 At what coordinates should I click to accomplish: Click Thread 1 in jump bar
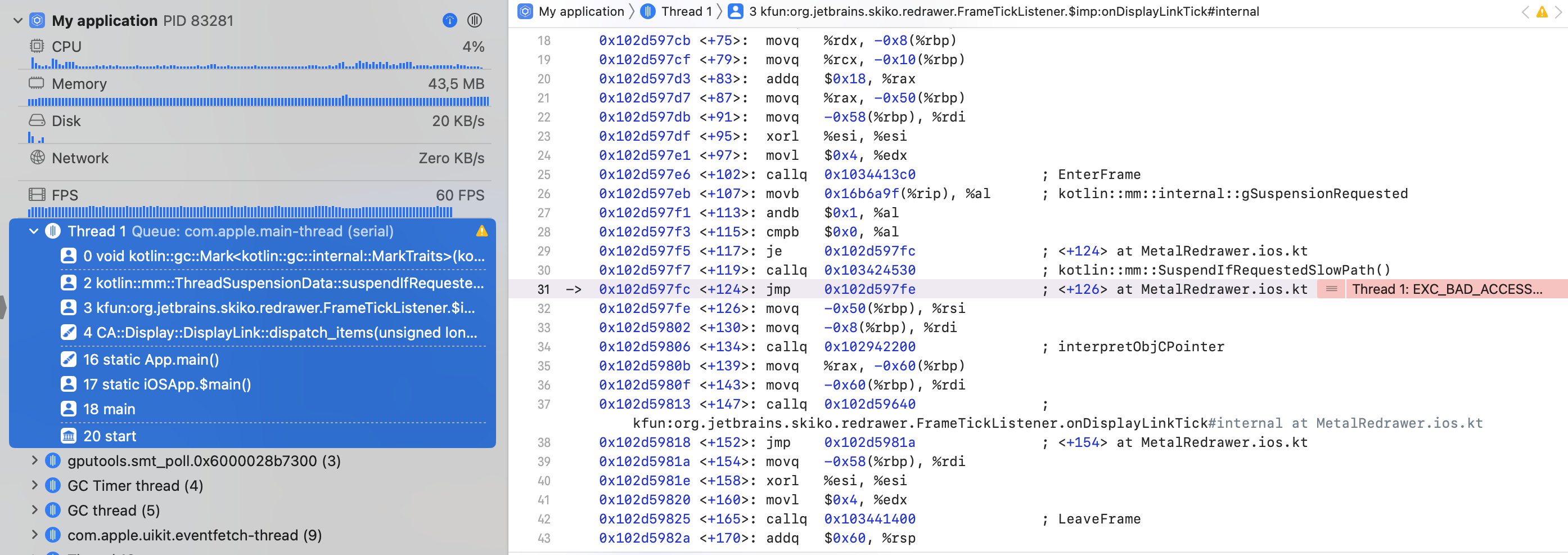click(686, 12)
